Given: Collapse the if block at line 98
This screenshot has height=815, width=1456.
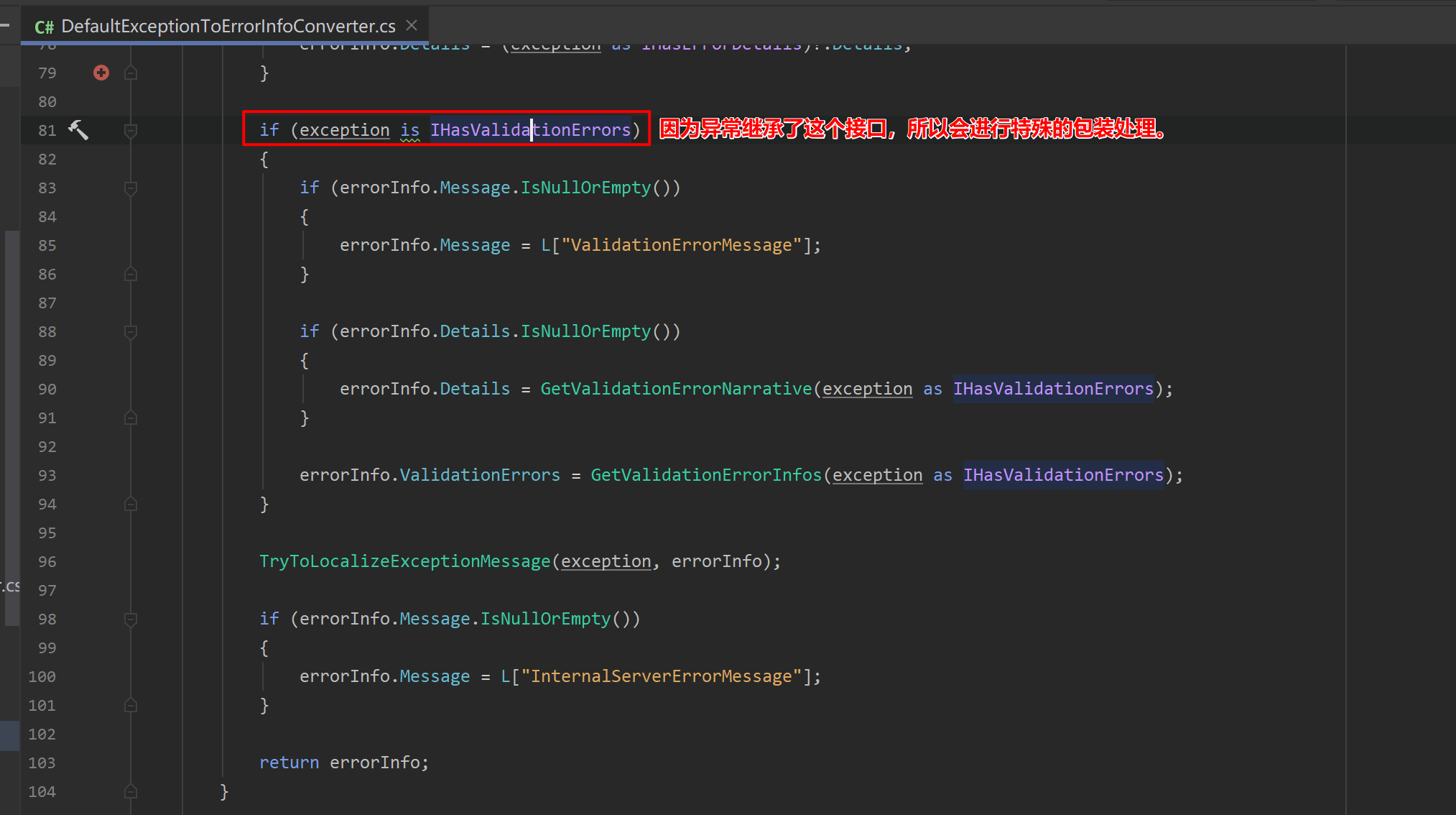Looking at the screenshot, I should click(131, 619).
